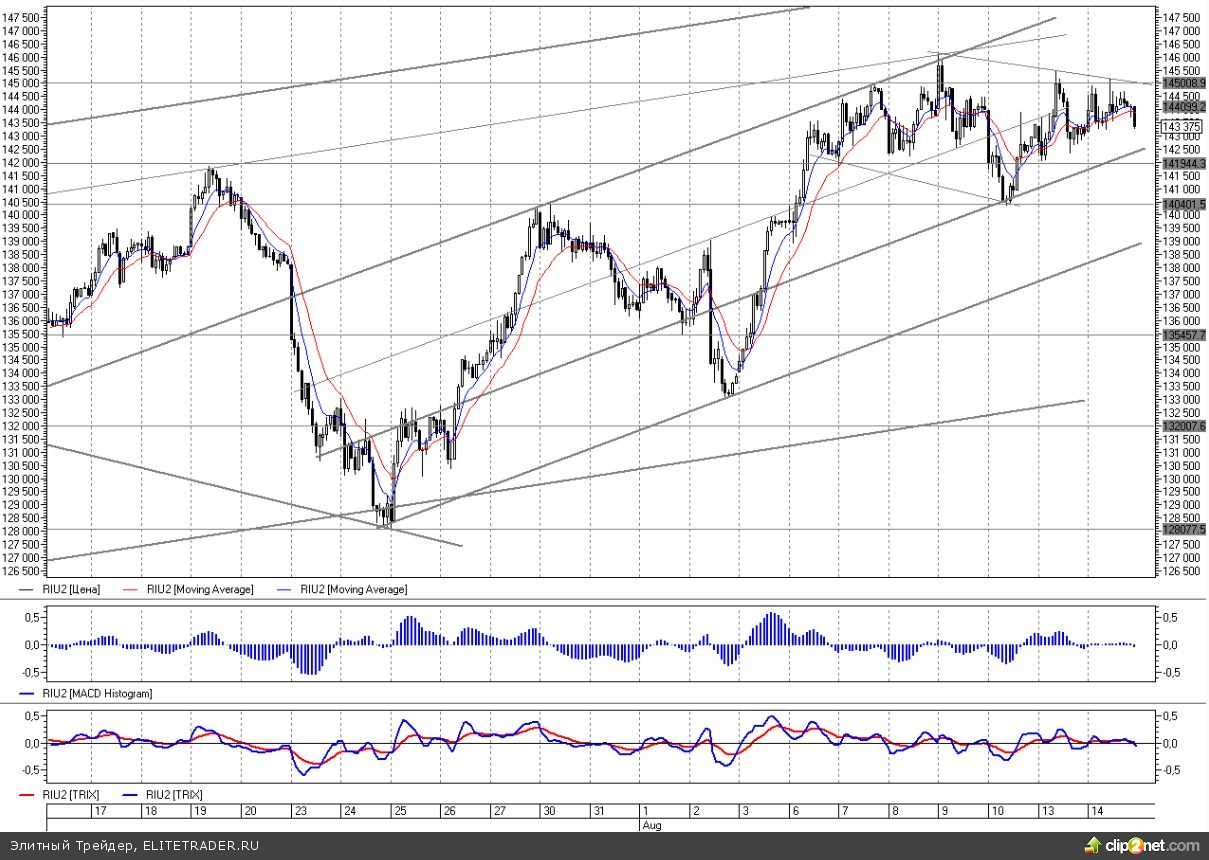1209x860 pixels.
Task: Select the RIU2 [MACD Histogram] legend label
Action: pyautogui.click(x=96, y=693)
